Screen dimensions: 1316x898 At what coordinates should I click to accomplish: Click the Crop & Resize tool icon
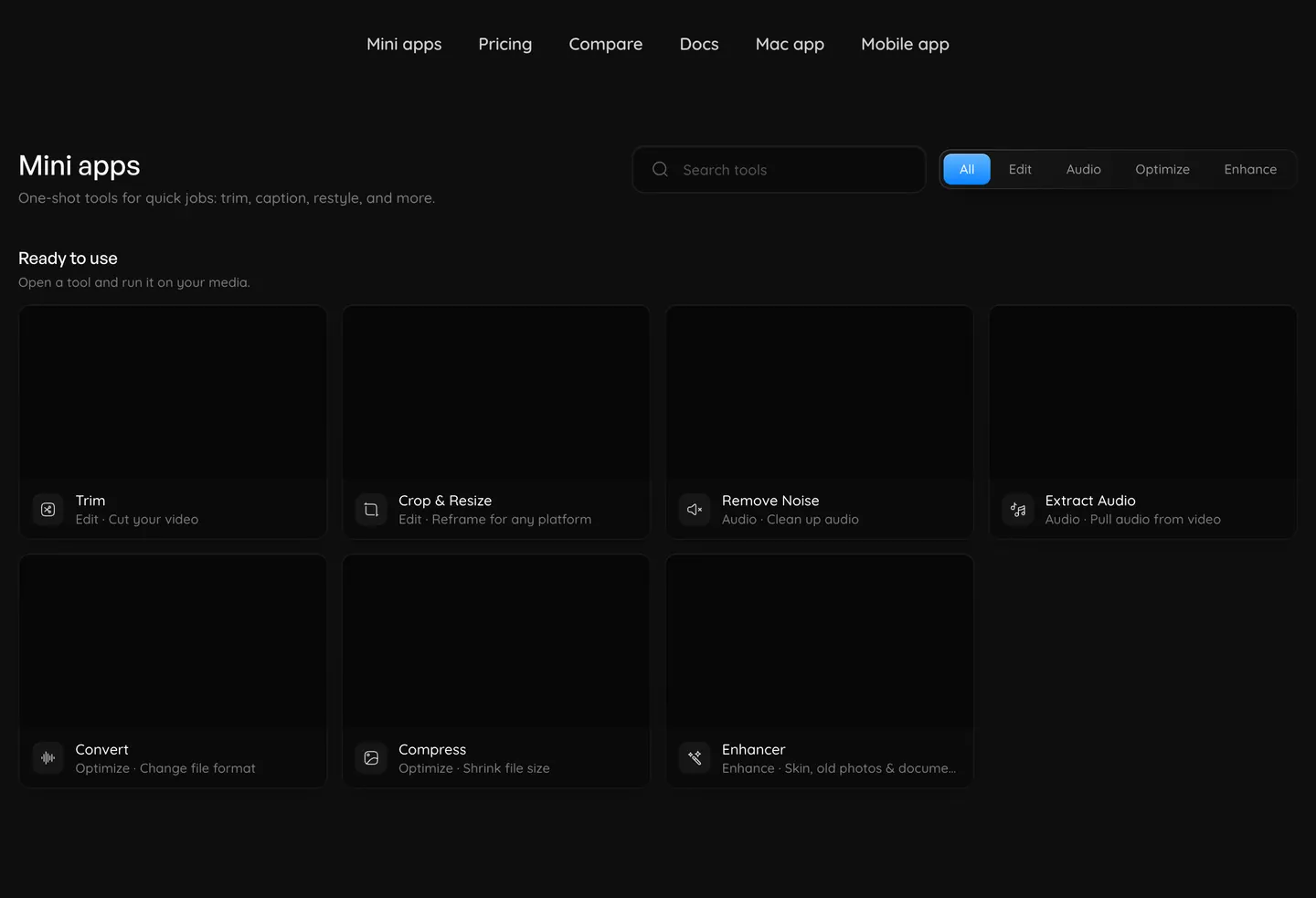(371, 510)
